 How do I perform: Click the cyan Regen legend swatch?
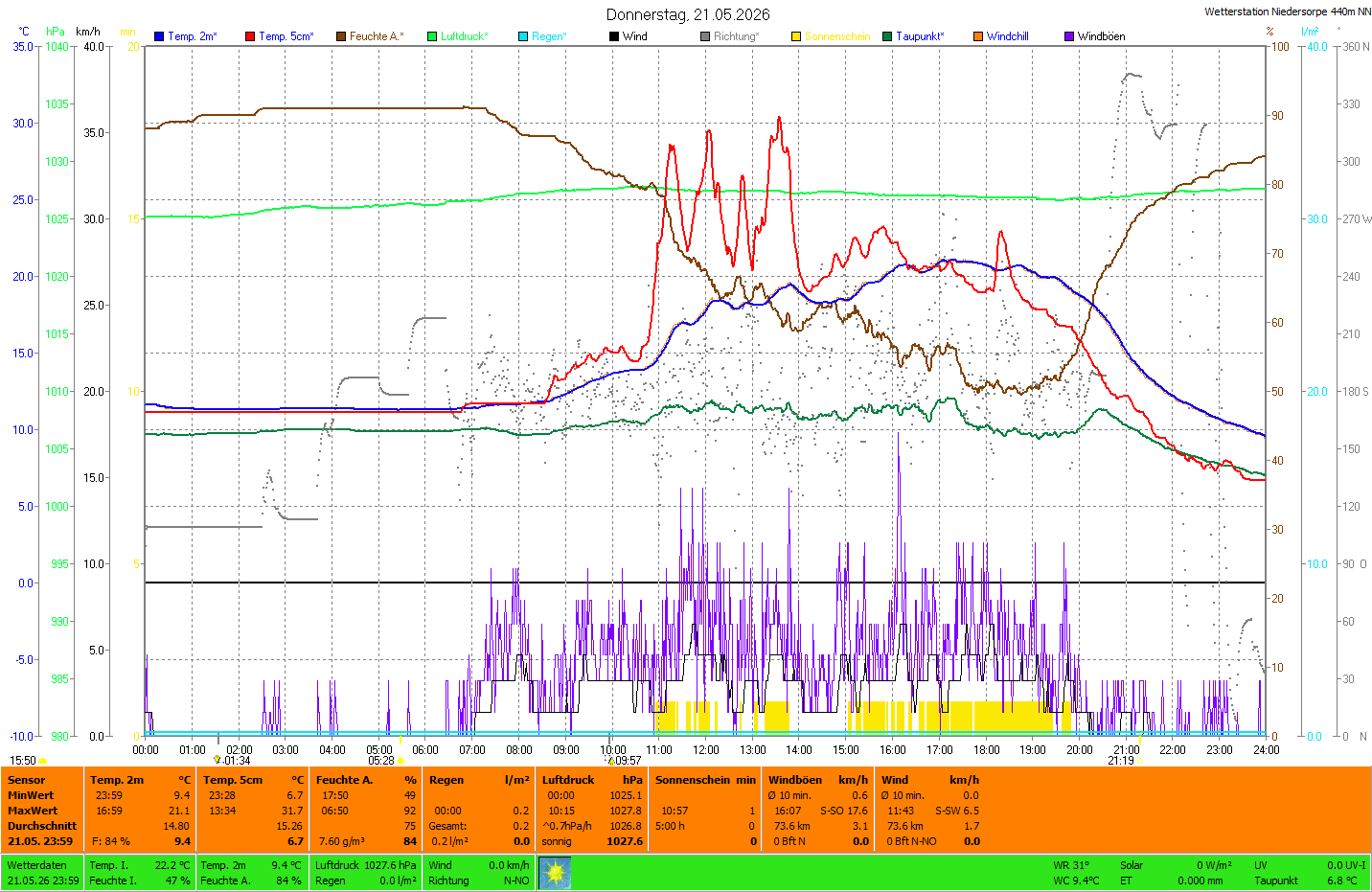coord(523,36)
